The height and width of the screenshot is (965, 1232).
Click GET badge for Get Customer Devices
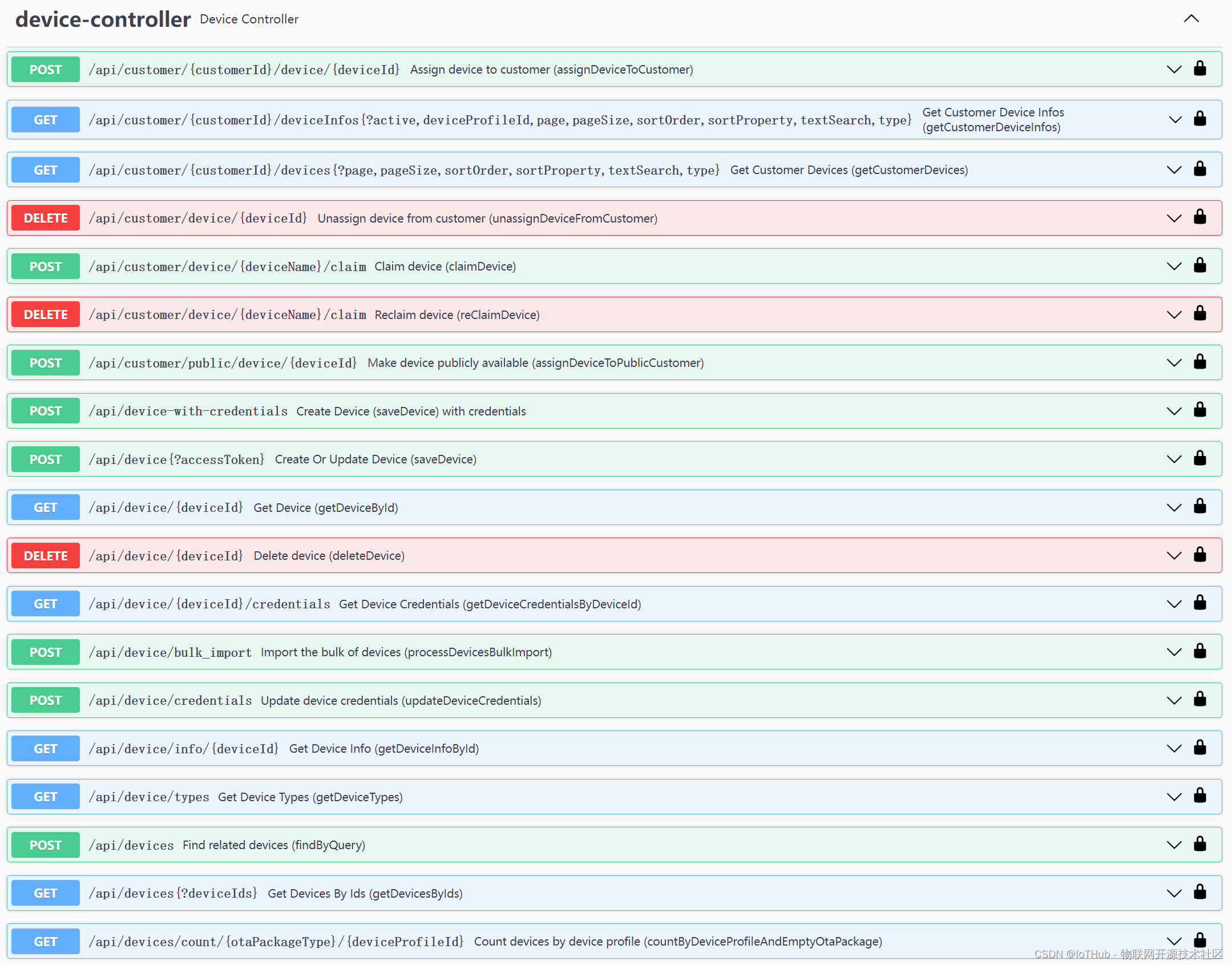(x=46, y=170)
